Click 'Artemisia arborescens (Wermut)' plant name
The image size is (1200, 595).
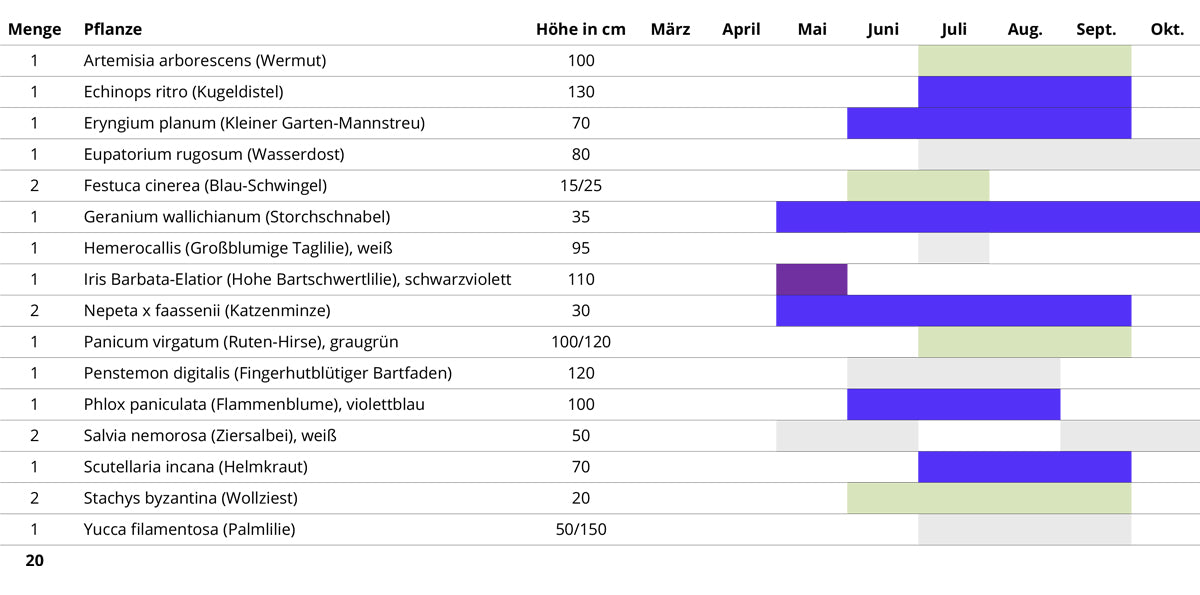tap(205, 61)
